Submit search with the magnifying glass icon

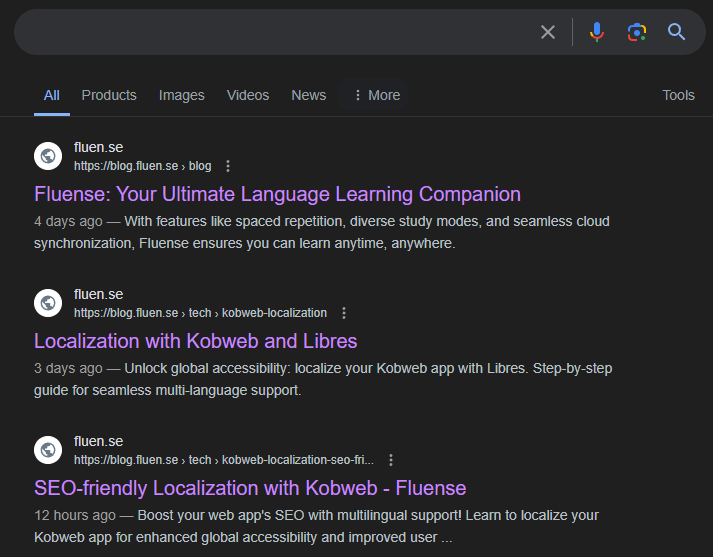click(677, 32)
